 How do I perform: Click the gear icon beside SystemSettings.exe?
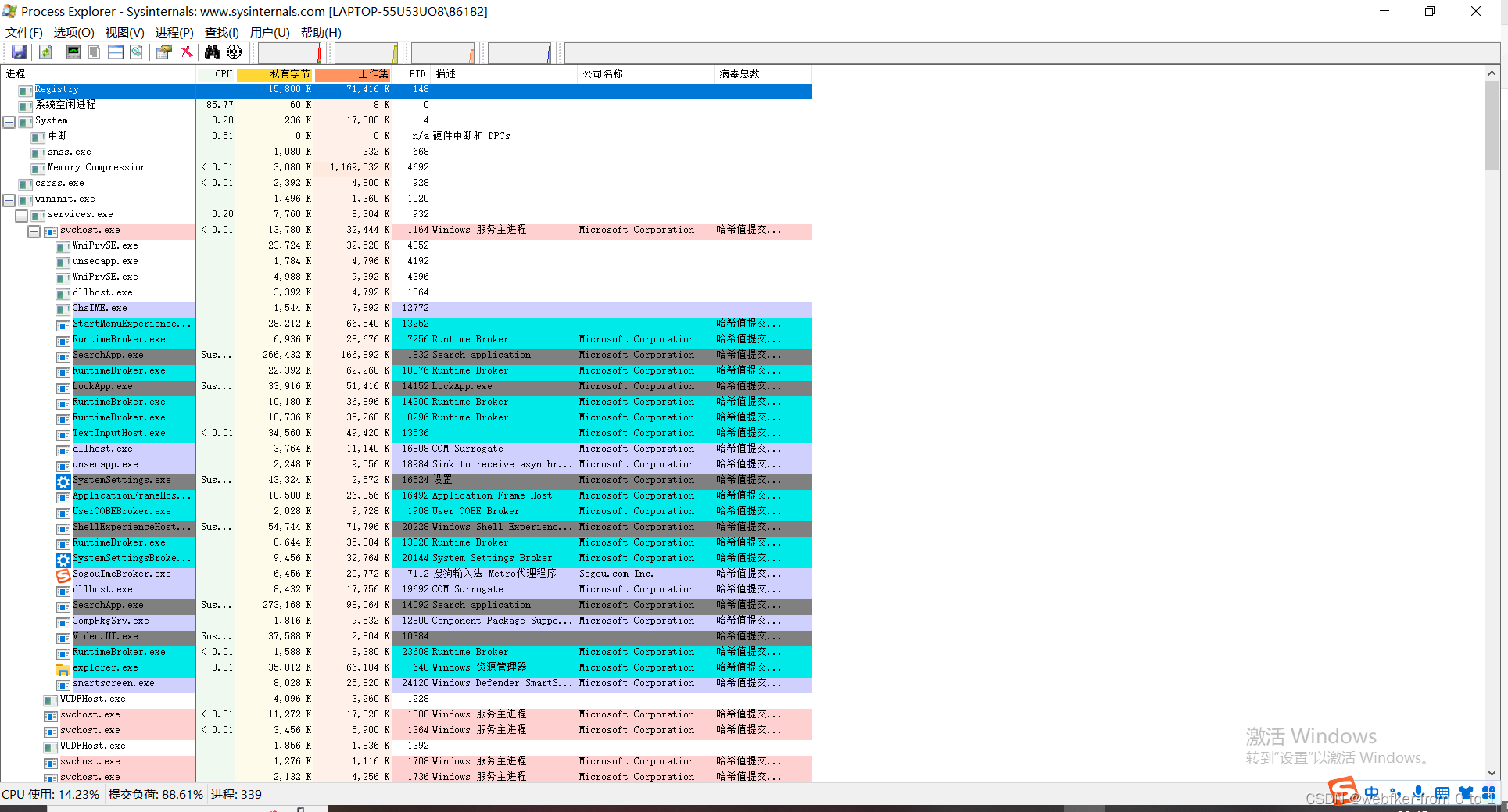point(63,481)
